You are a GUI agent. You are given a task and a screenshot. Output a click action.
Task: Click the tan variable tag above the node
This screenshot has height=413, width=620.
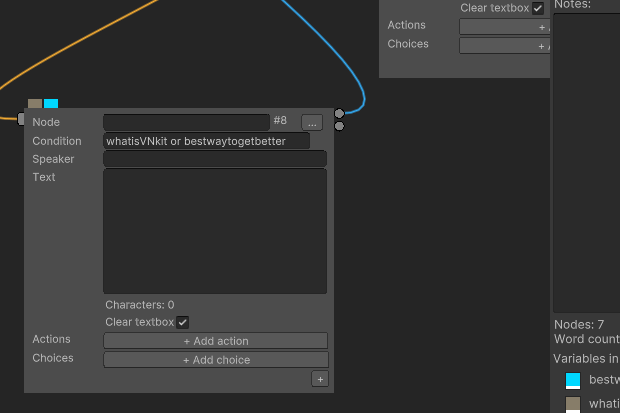point(35,103)
